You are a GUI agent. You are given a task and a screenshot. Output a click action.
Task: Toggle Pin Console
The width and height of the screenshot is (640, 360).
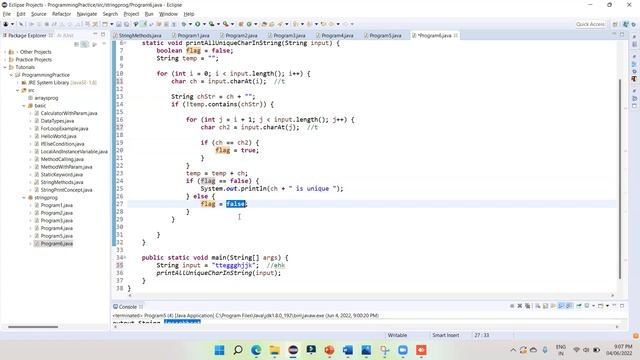point(579,306)
